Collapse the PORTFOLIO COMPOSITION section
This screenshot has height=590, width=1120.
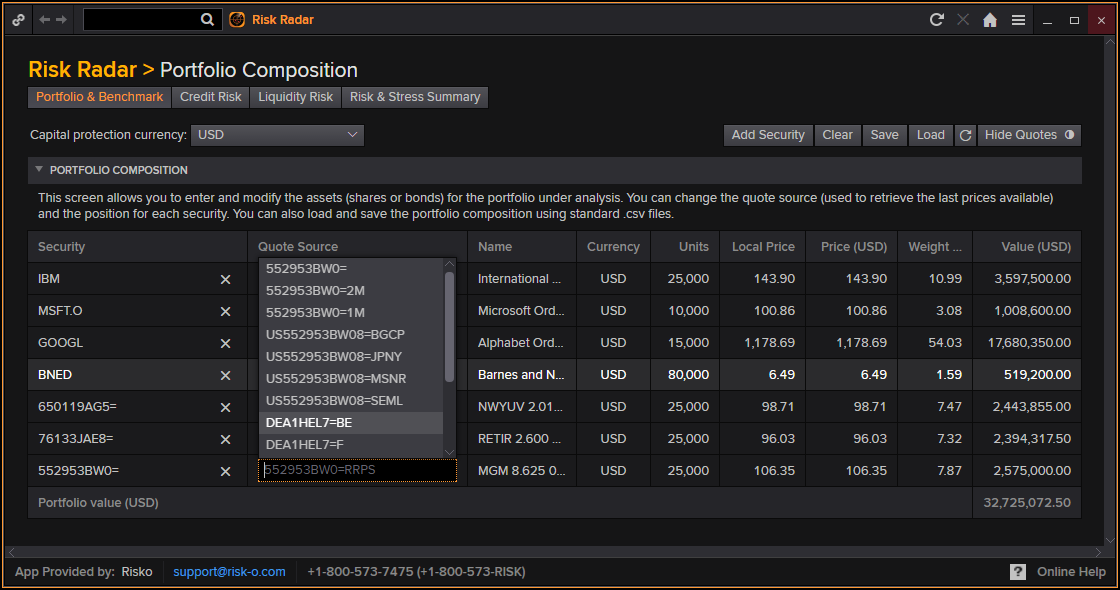39,169
